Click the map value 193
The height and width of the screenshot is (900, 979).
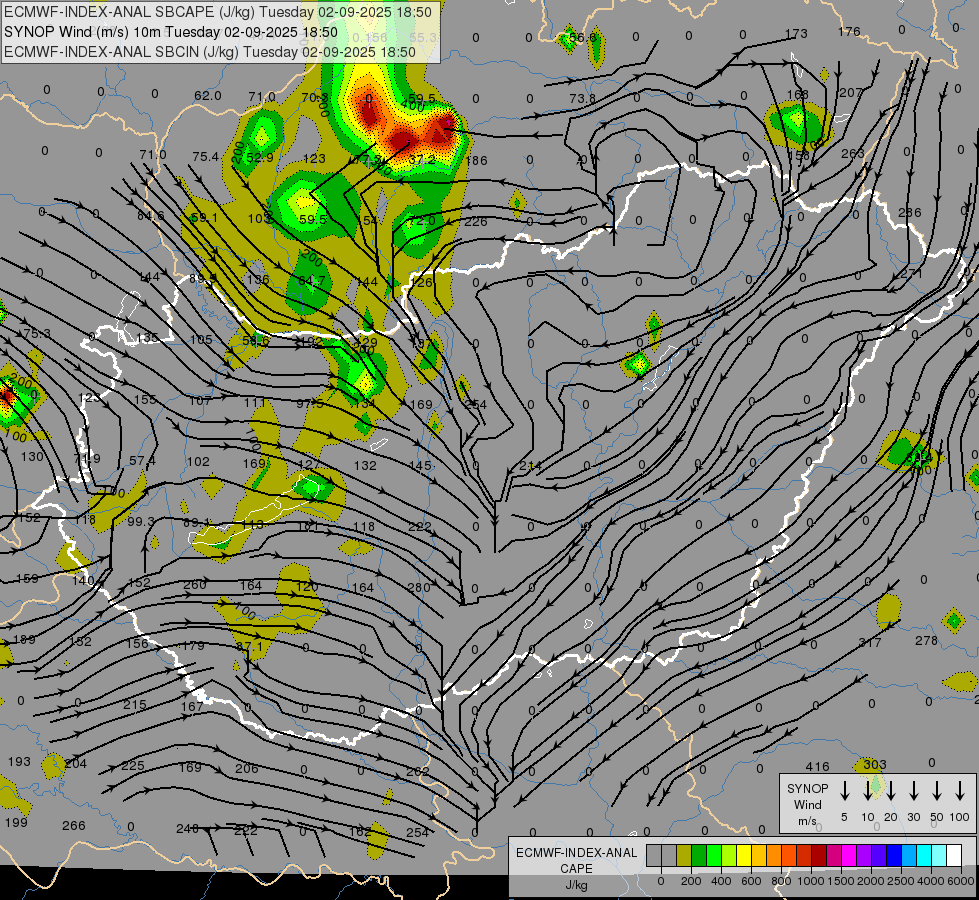tap(19, 761)
